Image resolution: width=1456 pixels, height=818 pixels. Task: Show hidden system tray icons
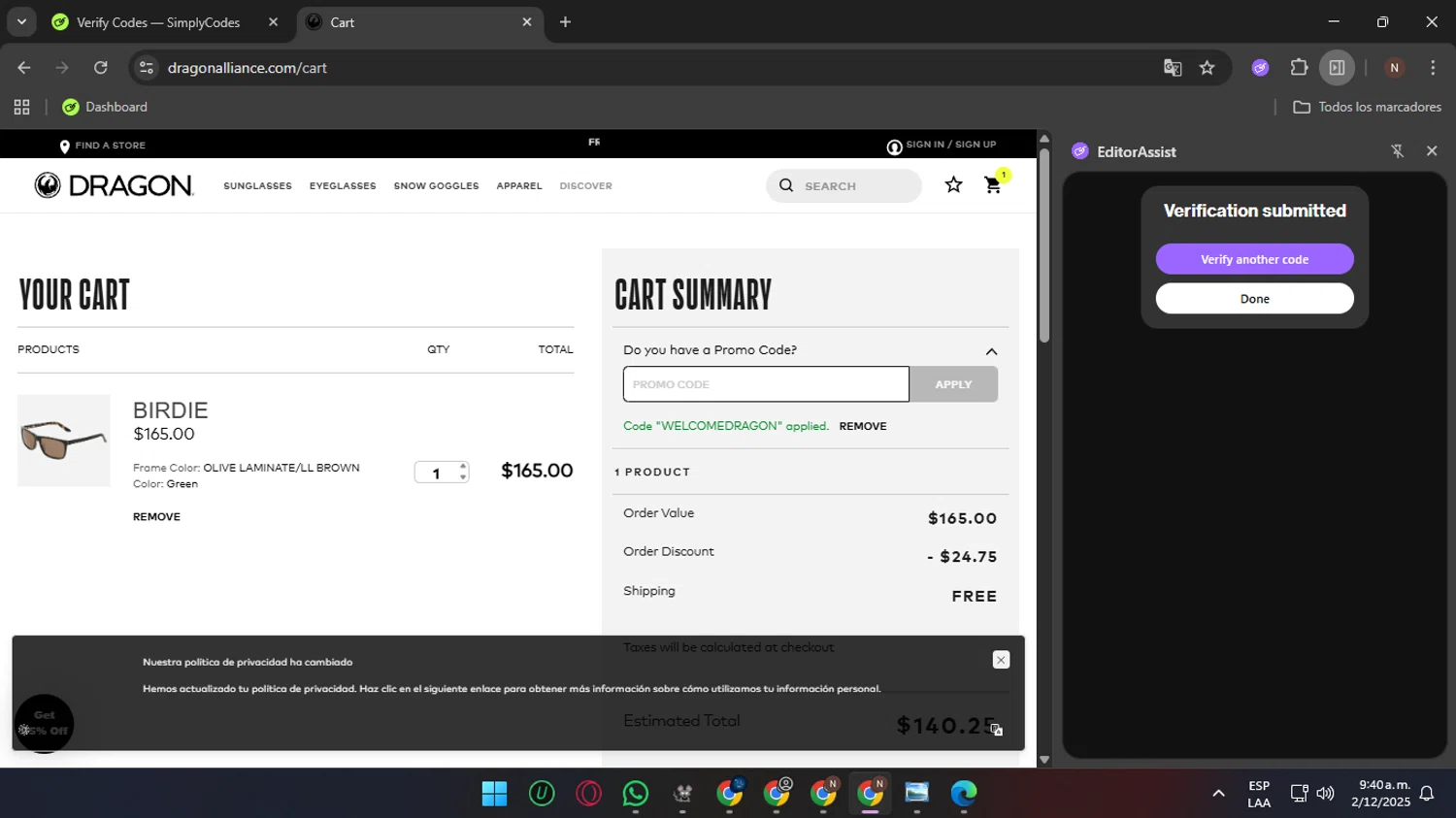pyautogui.click(x=1218, y=794)
